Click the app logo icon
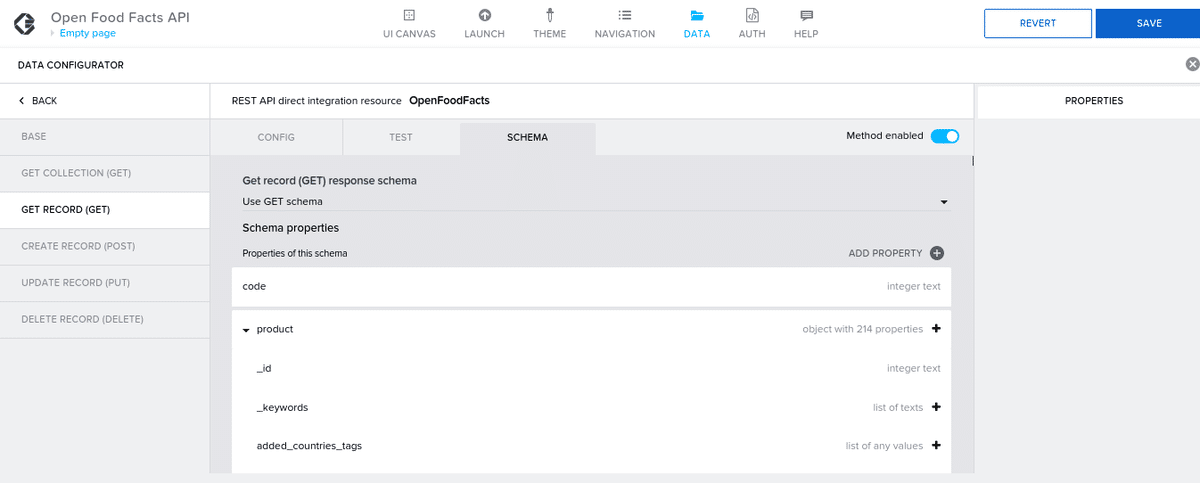 click(27, 23)
